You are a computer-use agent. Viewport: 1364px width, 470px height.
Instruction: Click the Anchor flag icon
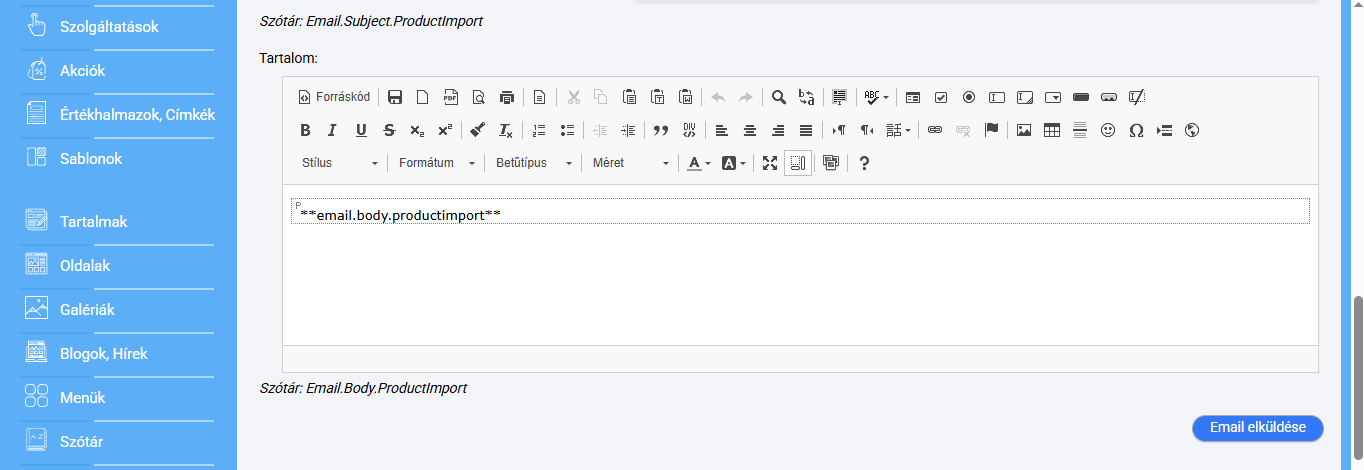[991, 130]
